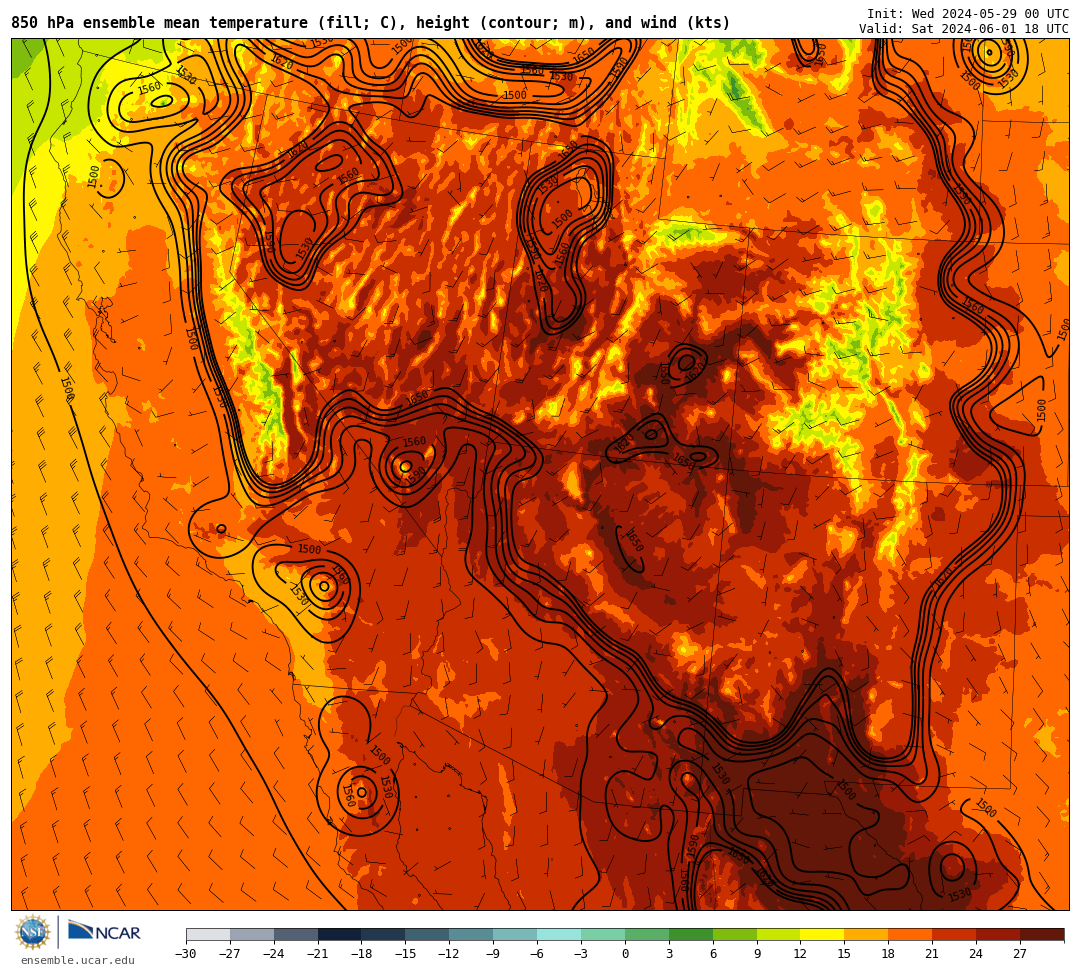Click the NCAR logo
This screenshot has width=1080, height=973.
(x=104, y=932)
